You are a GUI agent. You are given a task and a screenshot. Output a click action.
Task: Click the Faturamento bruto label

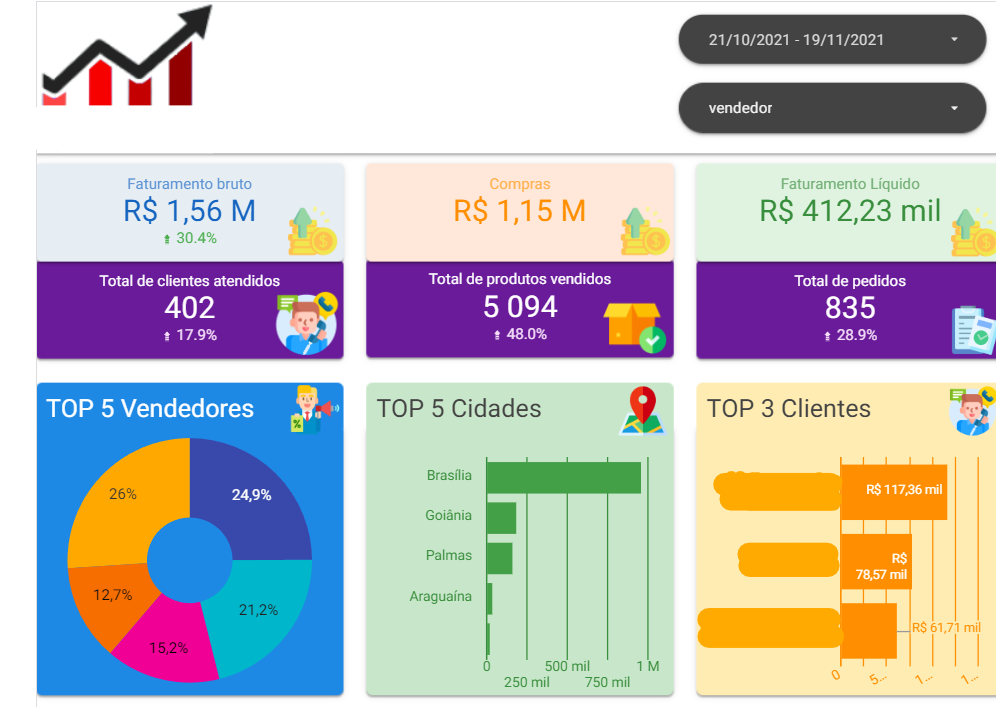[189, 184]
